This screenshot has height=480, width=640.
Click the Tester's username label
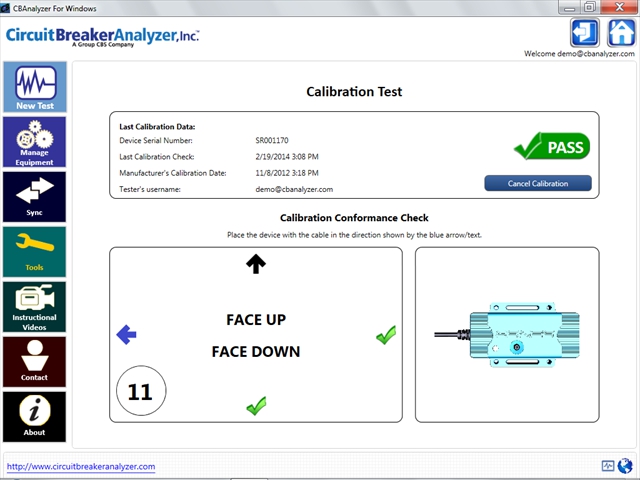[x=150, y=189]
